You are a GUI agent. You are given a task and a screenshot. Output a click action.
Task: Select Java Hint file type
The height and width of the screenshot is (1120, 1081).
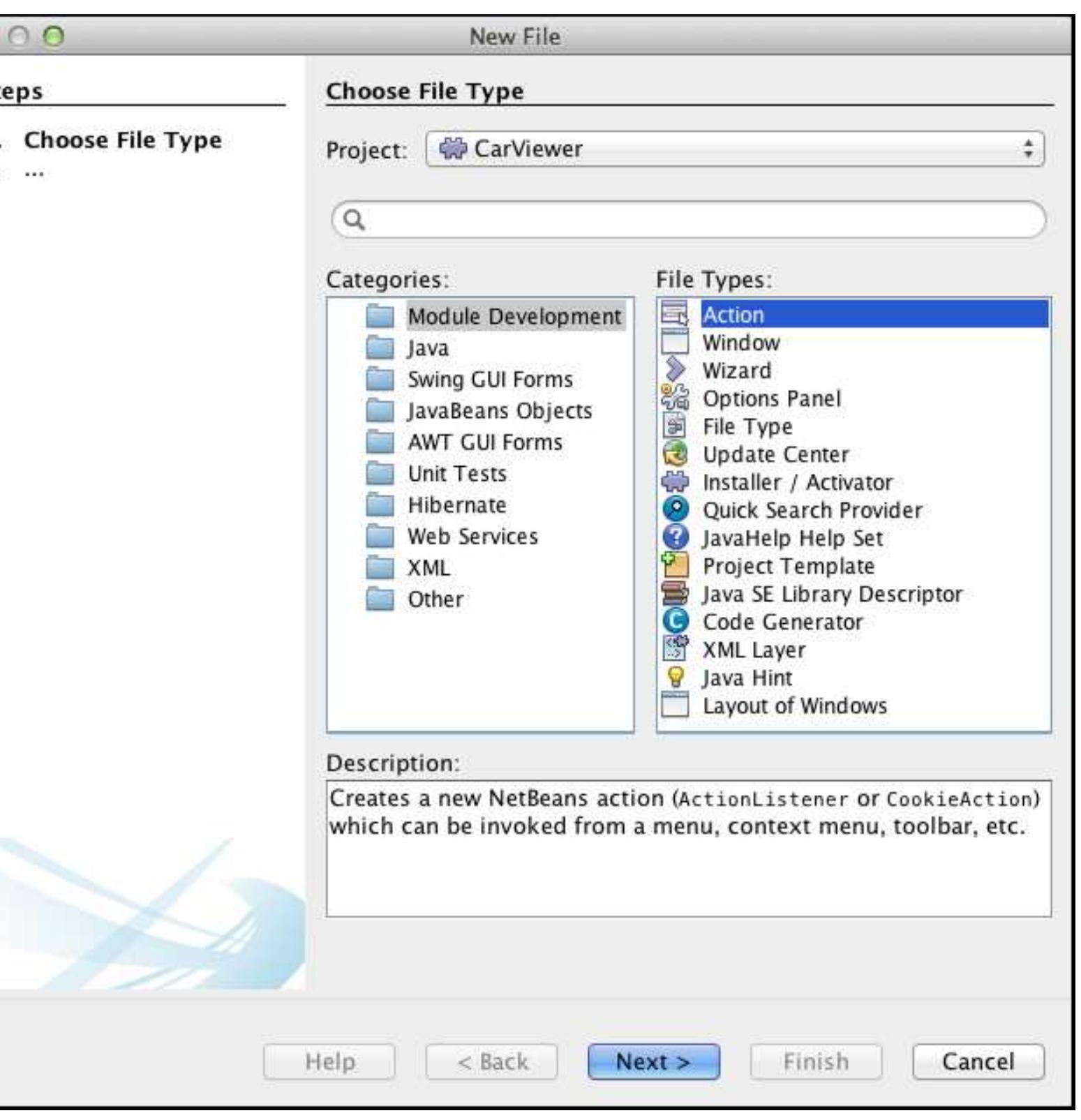pos(747,677)
